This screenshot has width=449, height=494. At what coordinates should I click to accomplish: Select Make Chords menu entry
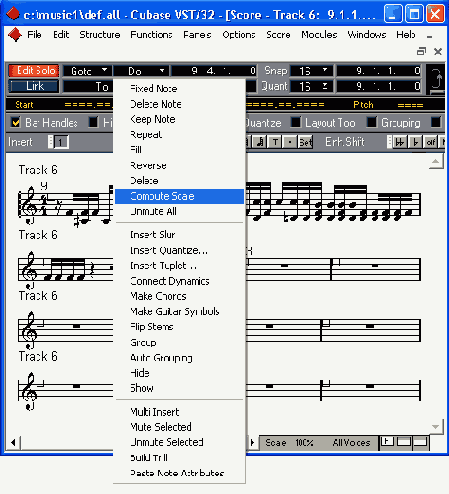(x=179, y=296)
